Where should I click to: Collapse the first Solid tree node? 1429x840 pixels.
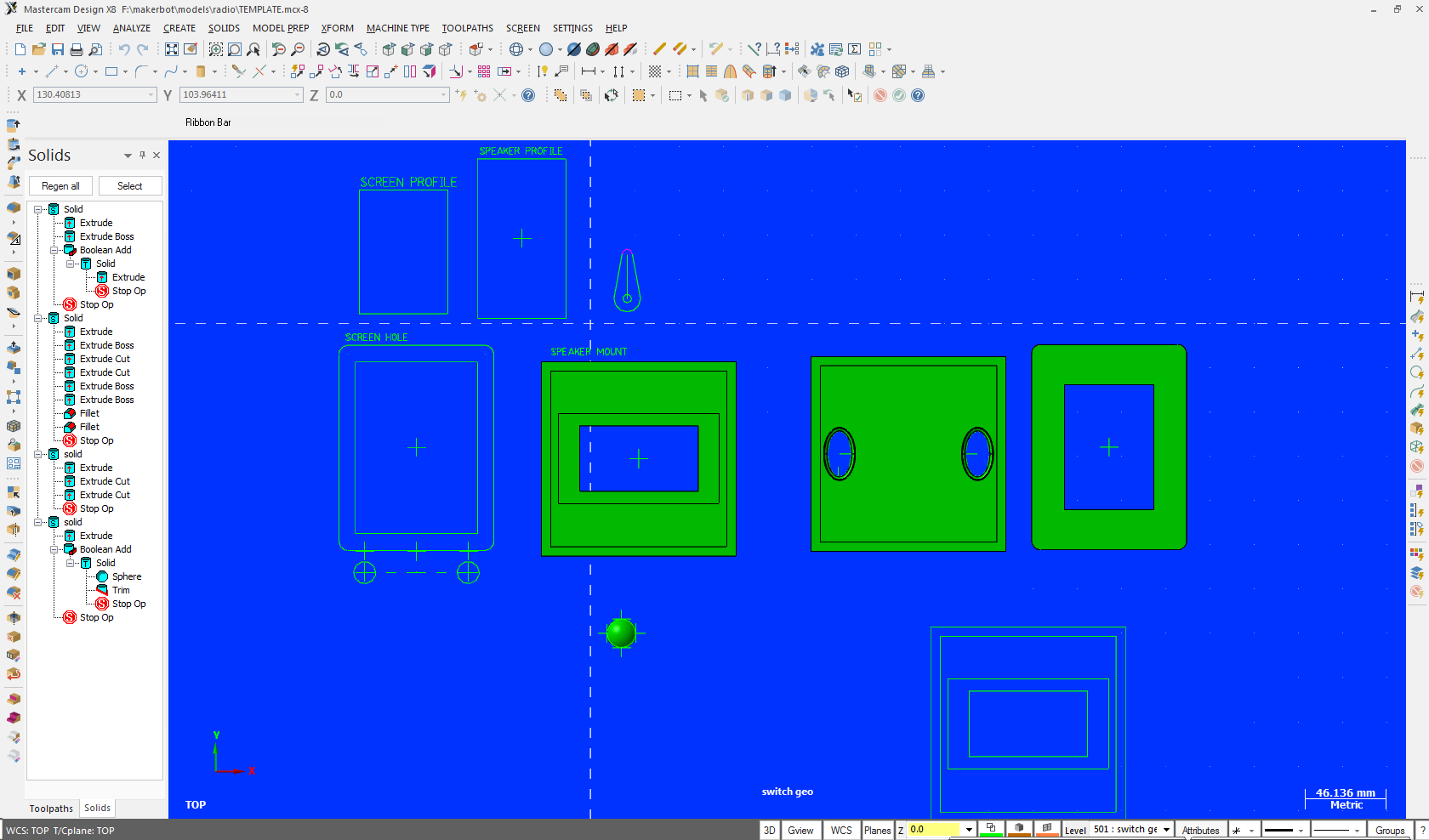click(x=38, y=209)
